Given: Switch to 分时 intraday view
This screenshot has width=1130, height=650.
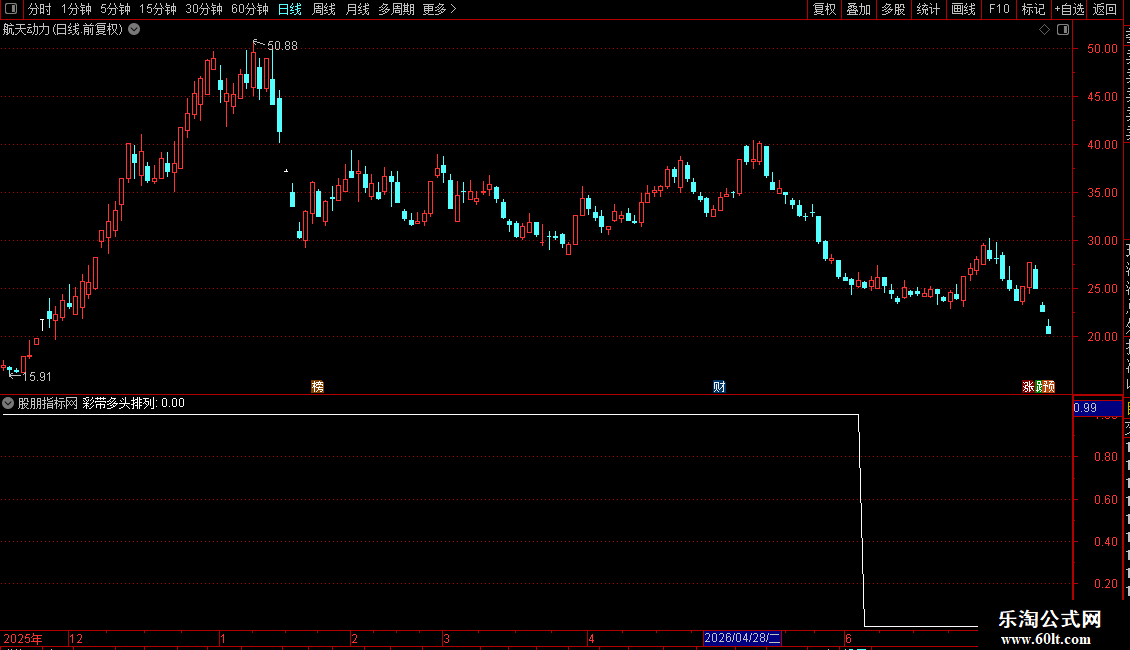Looking at the screenshot, I should 40,9.
